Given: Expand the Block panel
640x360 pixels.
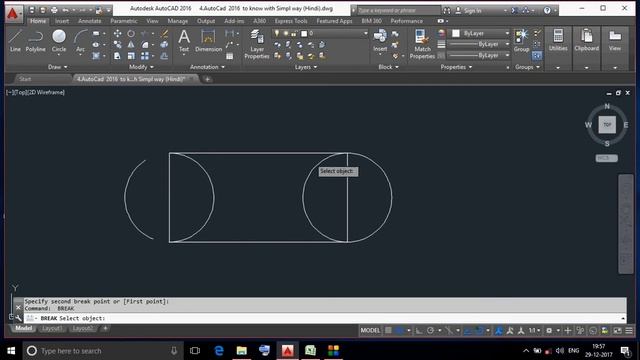Looking at the screenshot, I should (388, 67).
